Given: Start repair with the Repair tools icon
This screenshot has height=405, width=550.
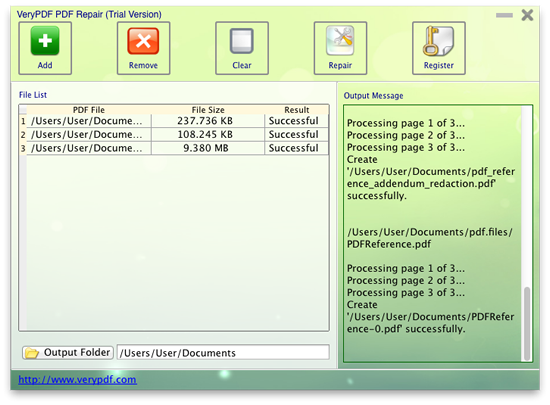Looking at the screenshot, I should [x=340, y=40].
